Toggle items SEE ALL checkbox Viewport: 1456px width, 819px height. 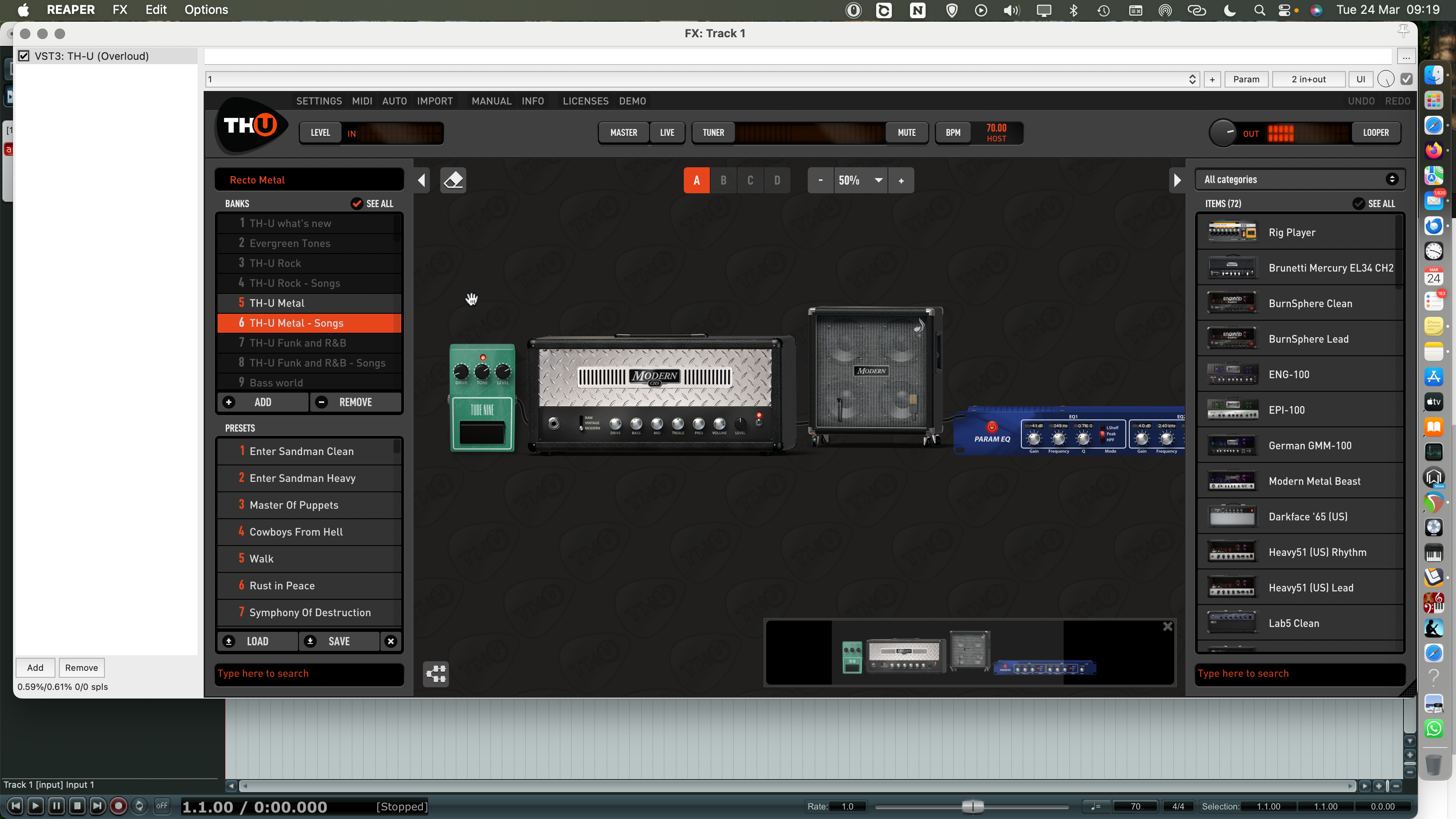pyautogui.click(x=1358, y=204)
